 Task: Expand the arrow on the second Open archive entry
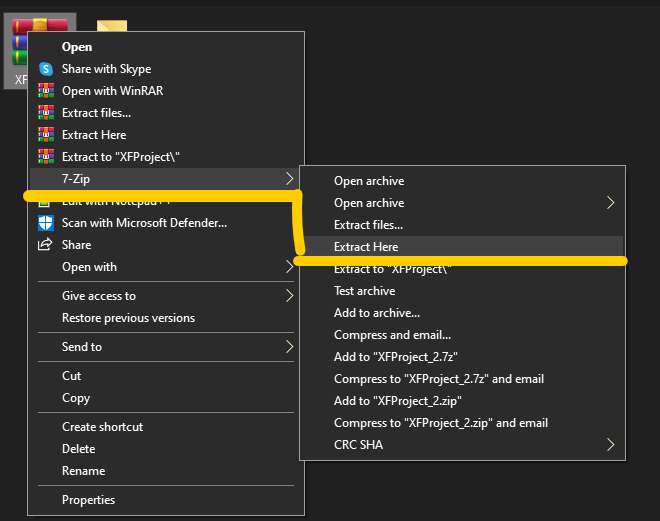tap(610, 202)
